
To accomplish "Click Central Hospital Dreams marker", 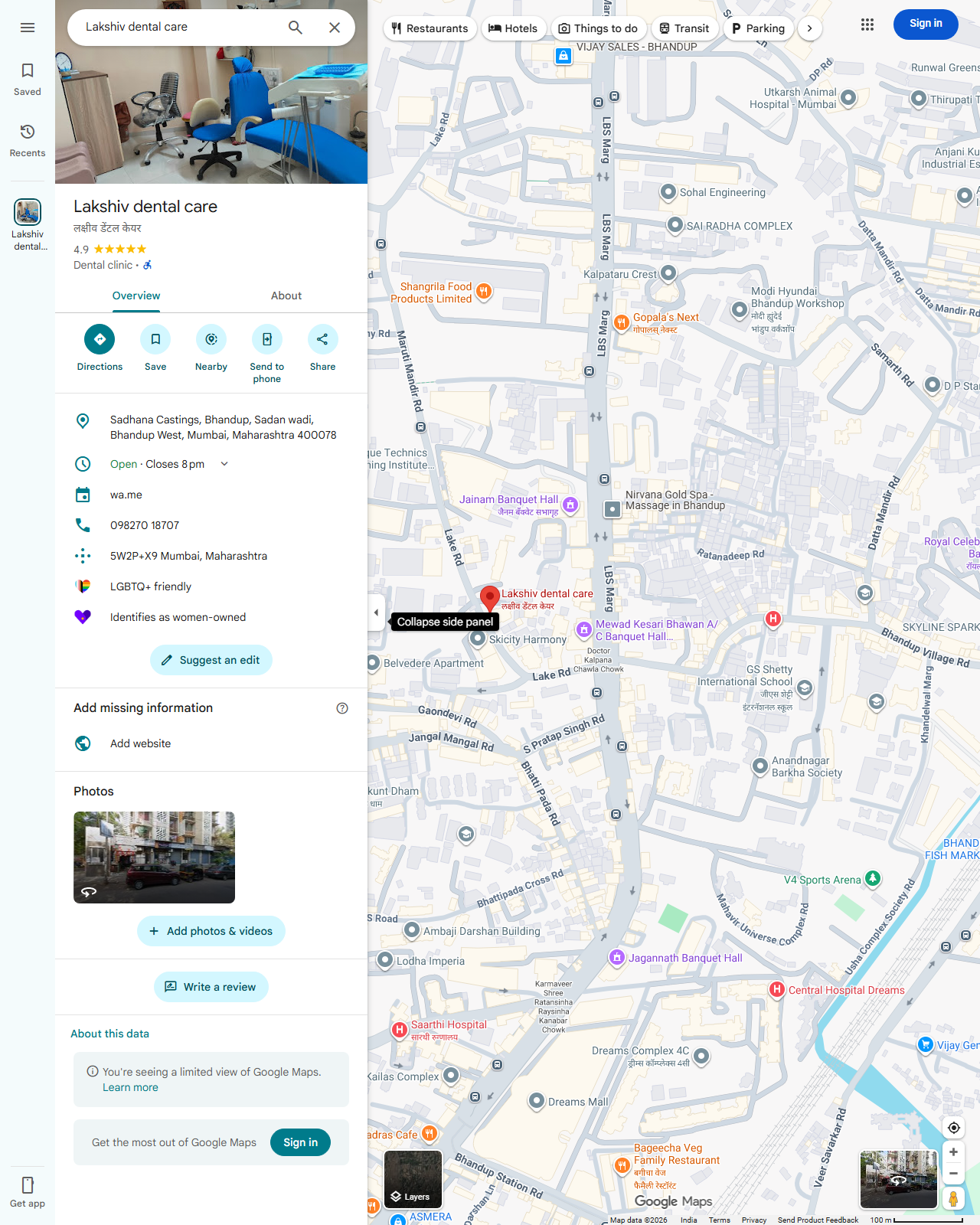I will tap(776, 990).
